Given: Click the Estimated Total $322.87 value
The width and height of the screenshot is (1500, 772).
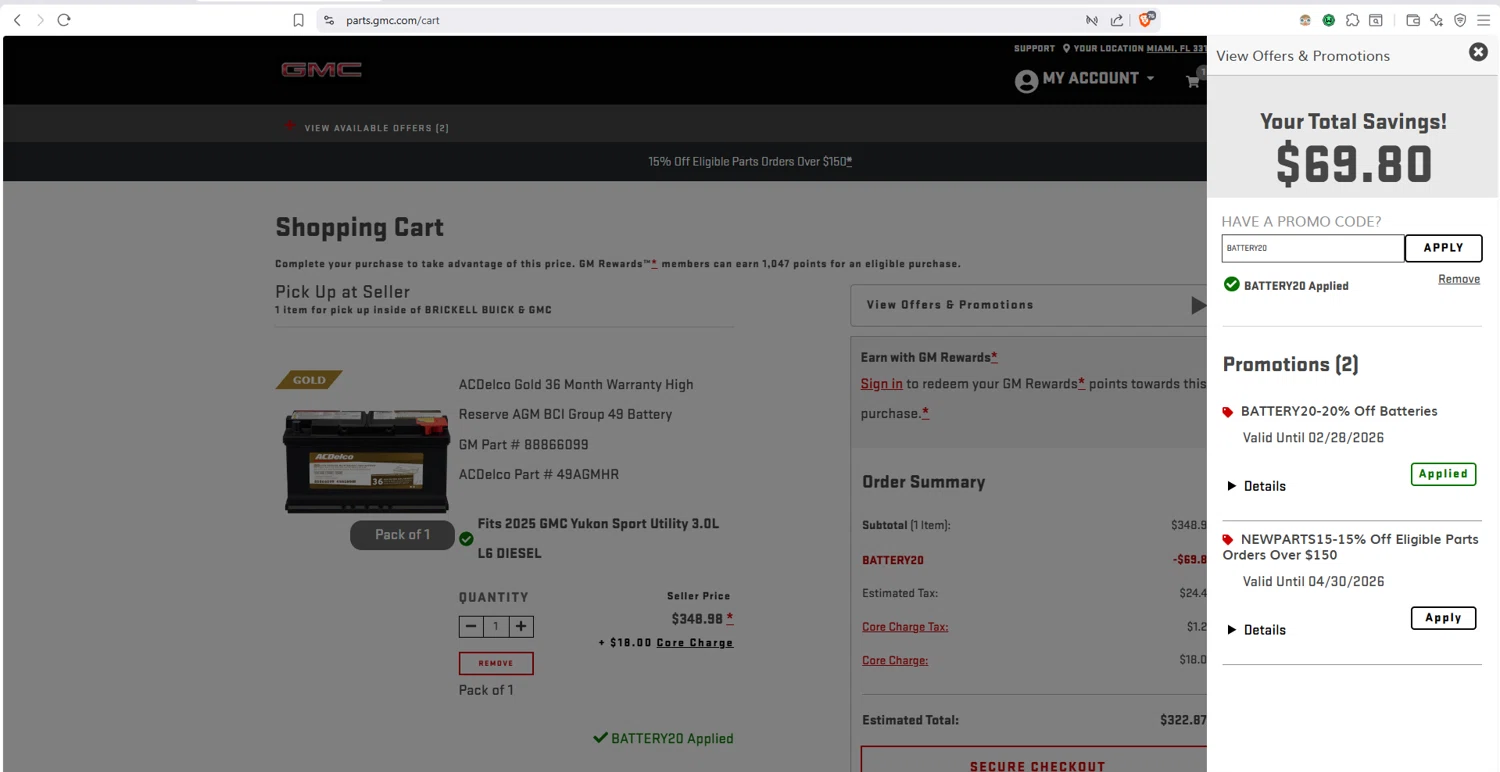Looking at the screenshot, I should pos(1183,720).
